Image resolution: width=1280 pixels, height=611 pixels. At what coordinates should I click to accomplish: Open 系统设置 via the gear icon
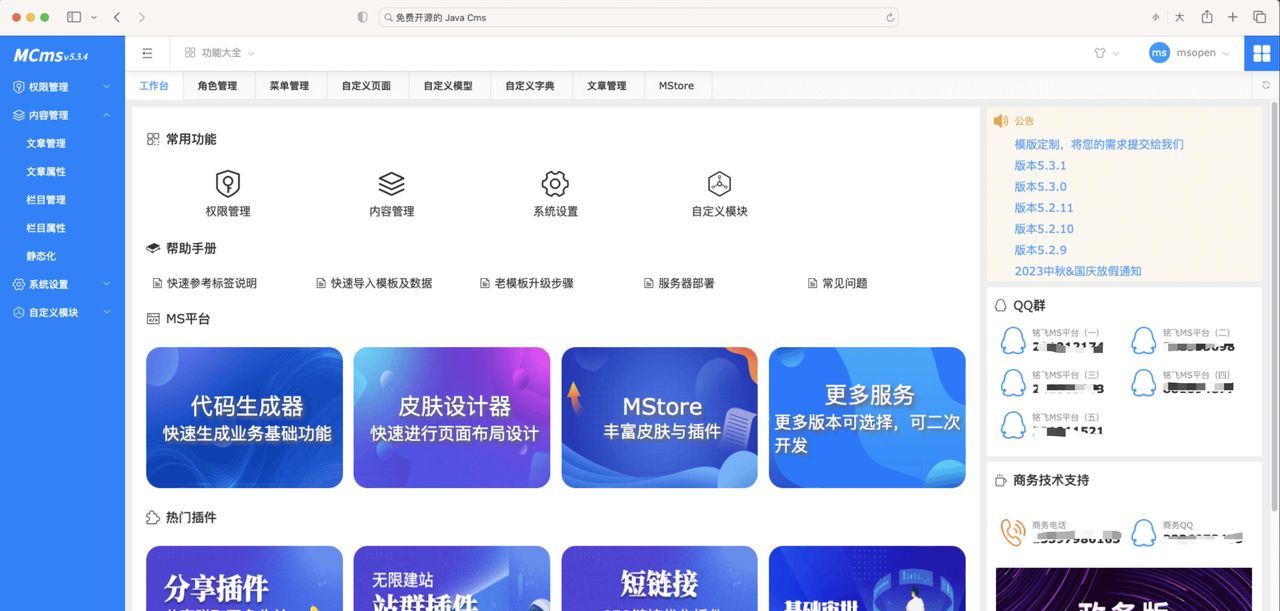[555, 185]
